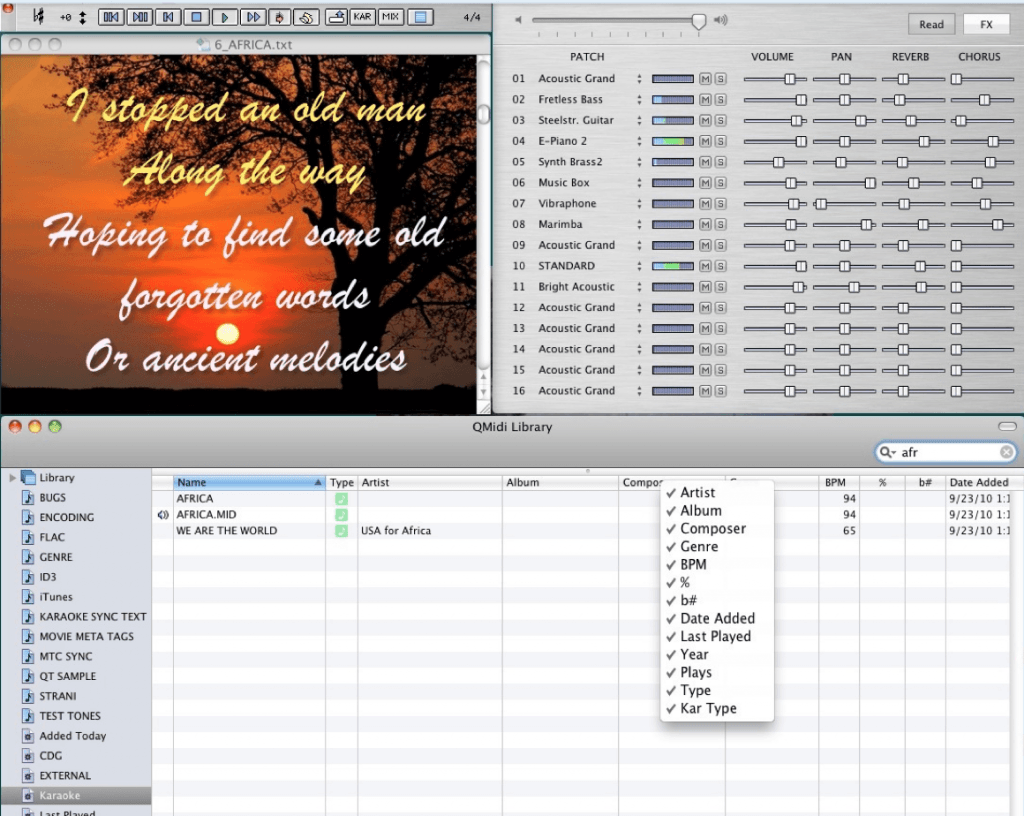Disable Last Played in the context menu
This screenshot has height=816, width=1024.
pos(712,636)
